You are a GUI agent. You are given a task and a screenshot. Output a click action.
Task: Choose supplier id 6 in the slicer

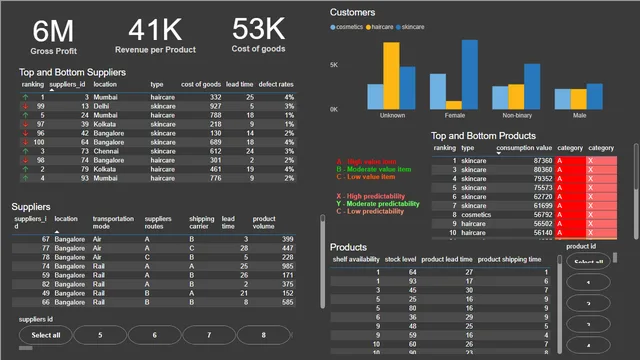[x=154, y=335]
